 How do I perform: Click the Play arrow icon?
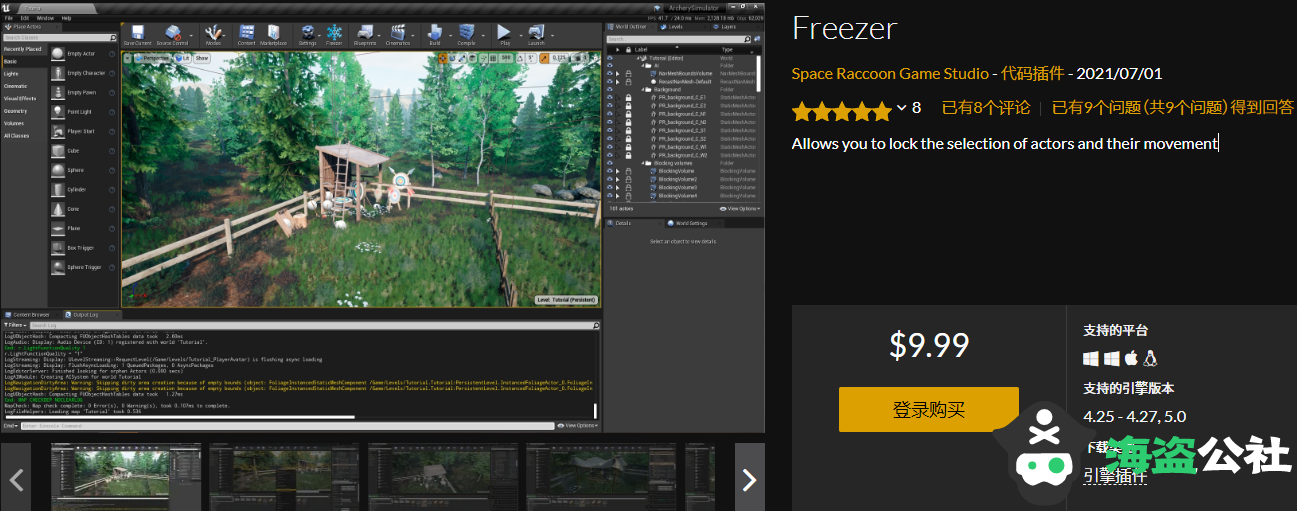[x=505, y=34]
